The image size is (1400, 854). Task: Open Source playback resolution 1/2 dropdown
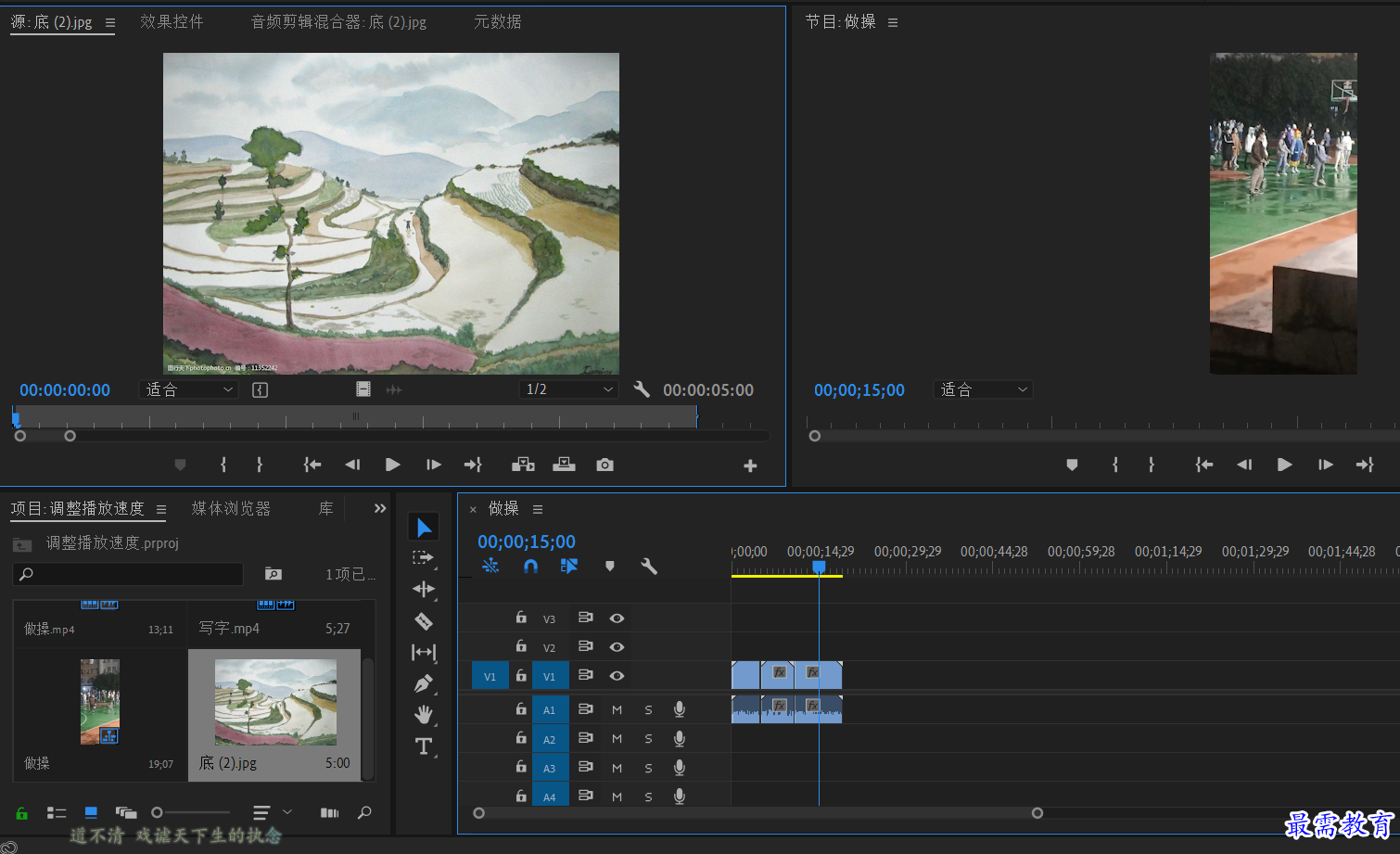[568, 389]
